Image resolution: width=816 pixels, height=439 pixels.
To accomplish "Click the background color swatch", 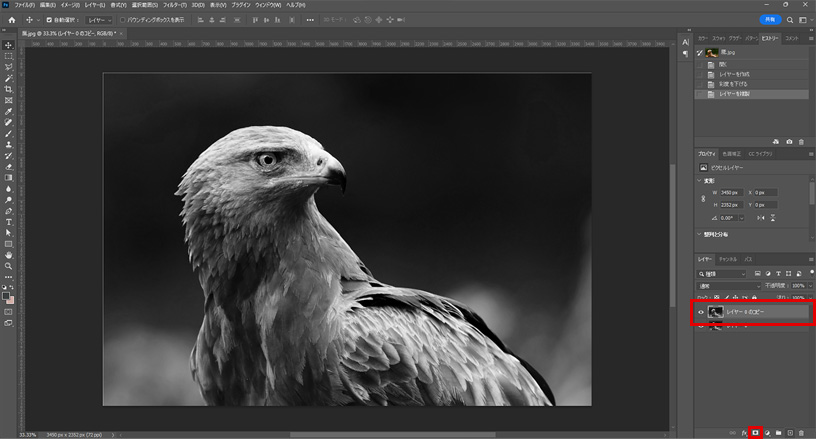I will pyautogui.click(x=11, y=301).
